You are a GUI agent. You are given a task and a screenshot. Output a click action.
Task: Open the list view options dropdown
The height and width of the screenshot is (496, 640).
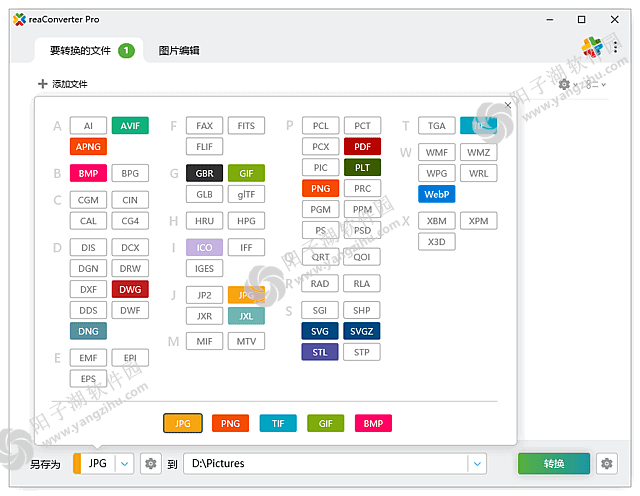click(595, 85)
